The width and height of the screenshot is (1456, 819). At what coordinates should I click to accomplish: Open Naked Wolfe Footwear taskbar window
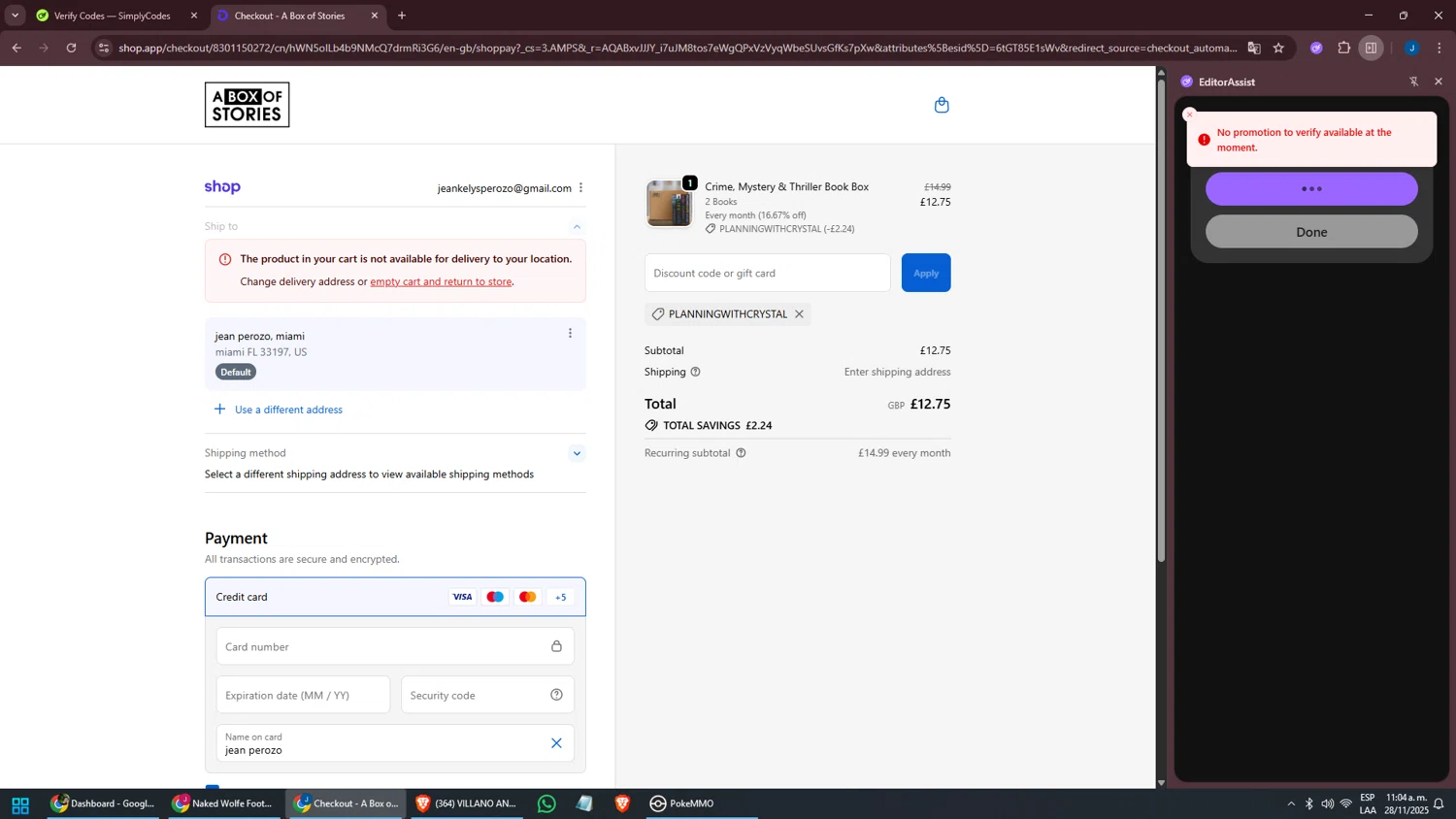(x=222, y=803)
